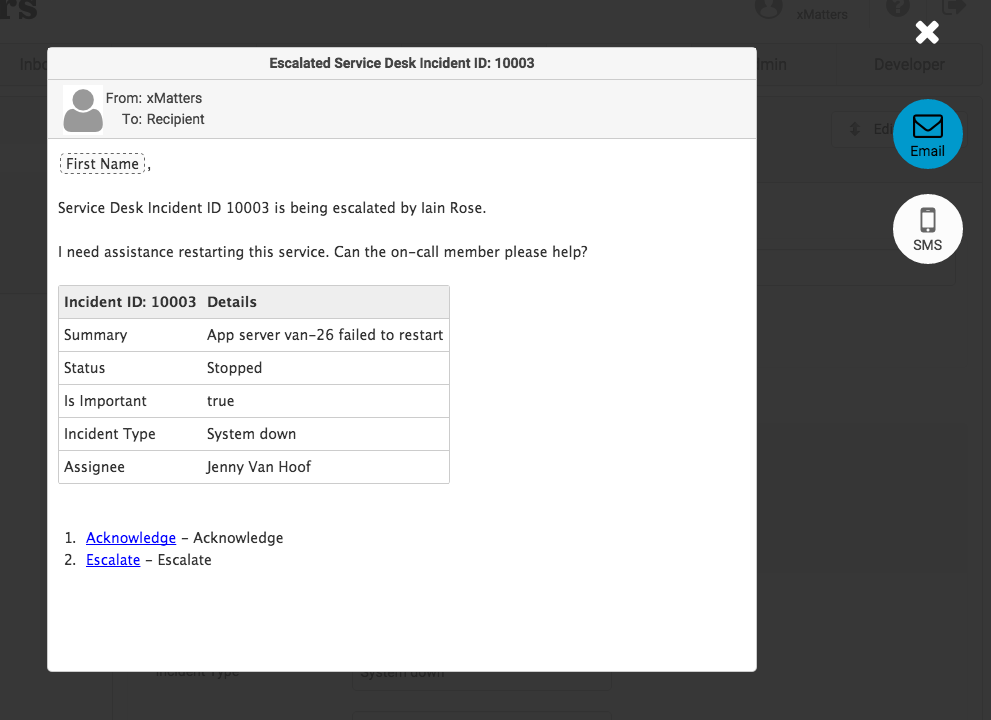Click the 'Status' row label
Image resolution: width=991 pixels, height=720 pixels.
[x=85, y=368]
